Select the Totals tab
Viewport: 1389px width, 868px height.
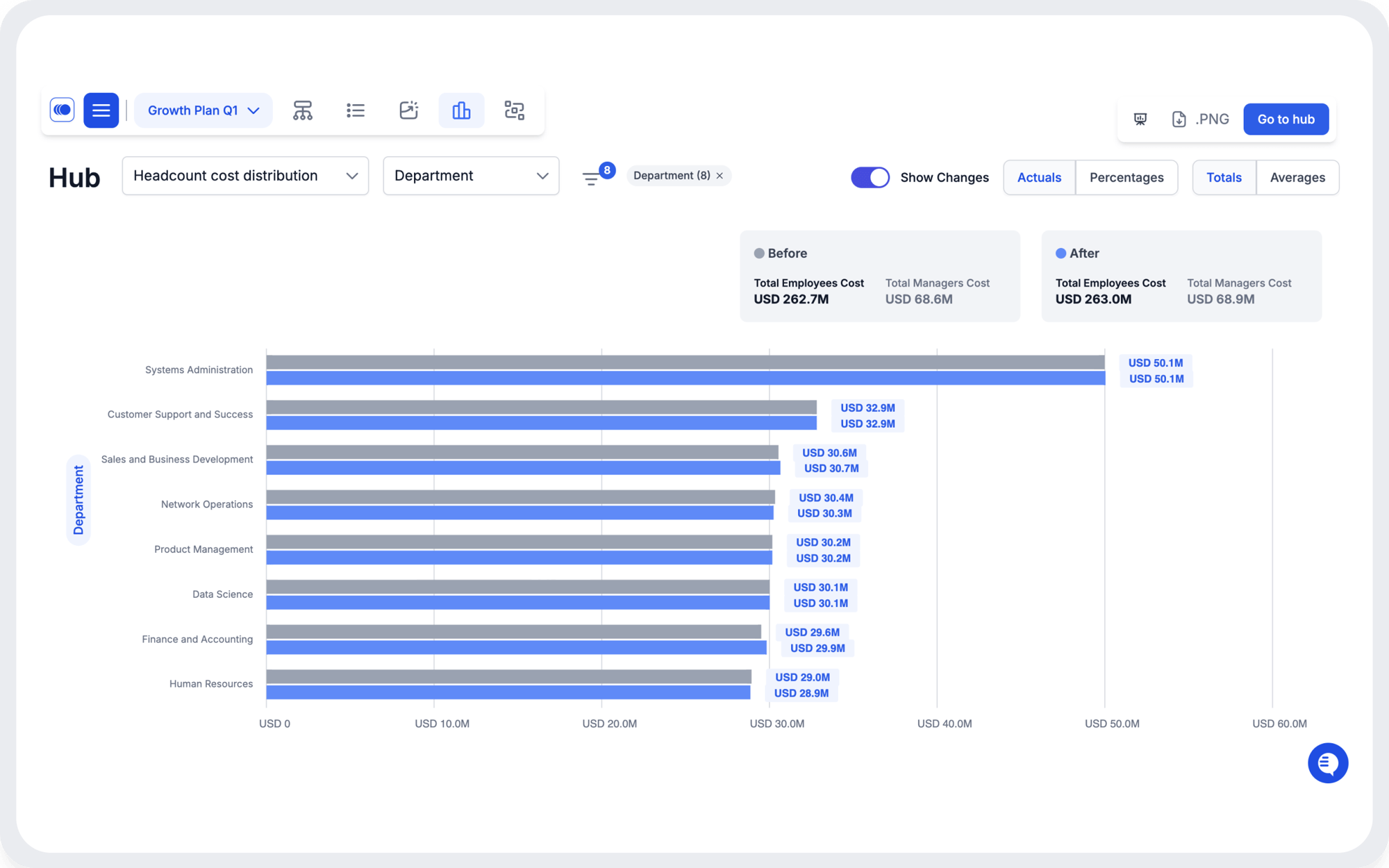(1224, 177)
